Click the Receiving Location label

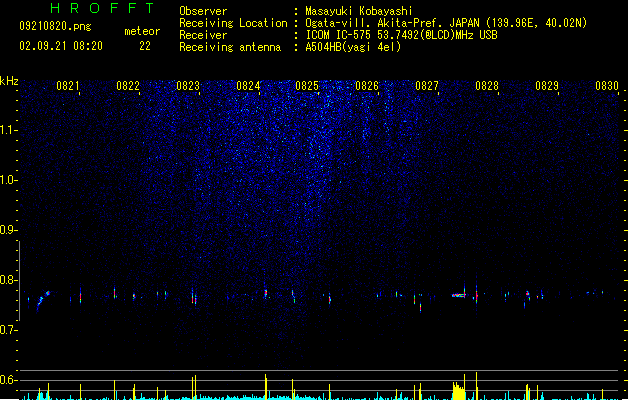point(233,23)
